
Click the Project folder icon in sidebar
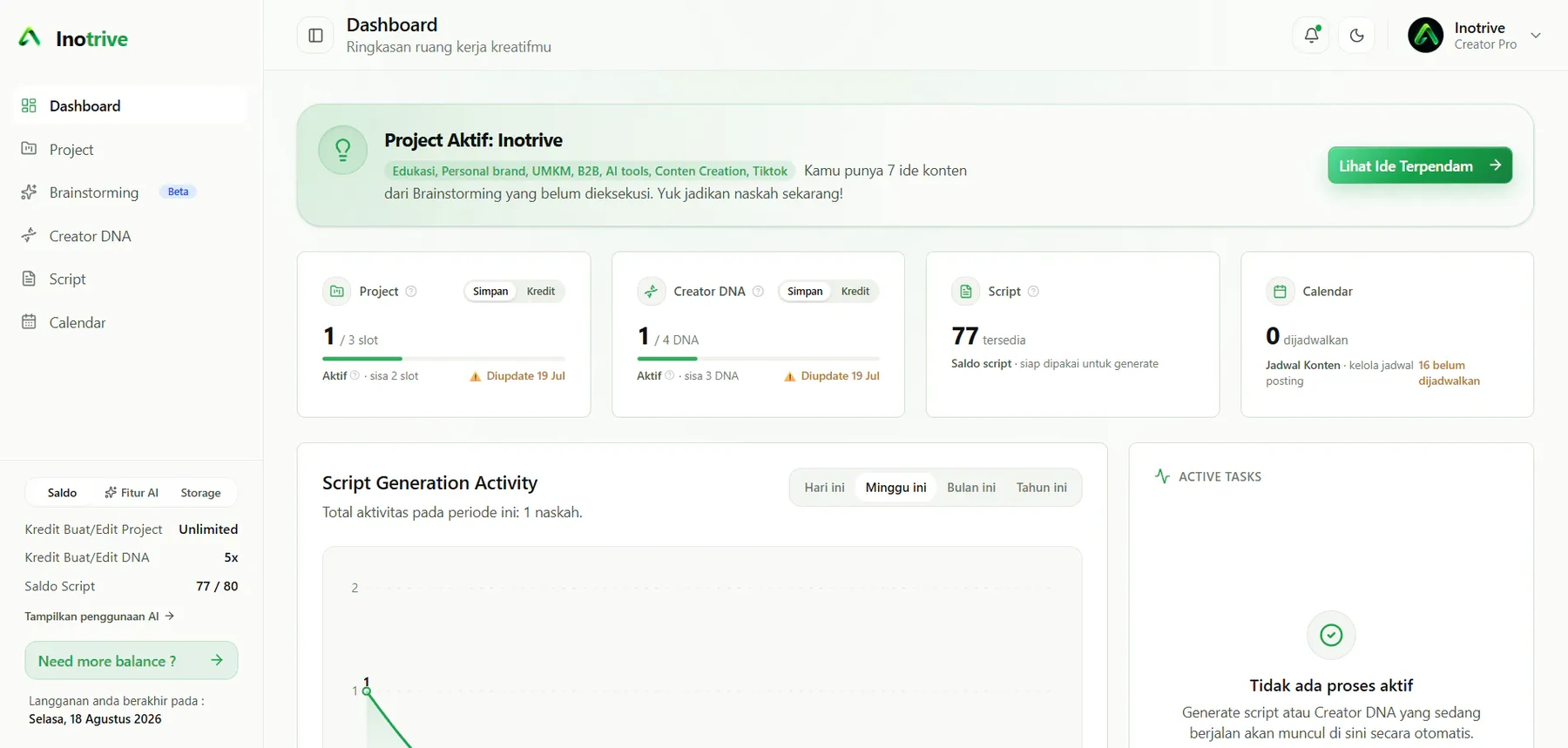point(29,148)
